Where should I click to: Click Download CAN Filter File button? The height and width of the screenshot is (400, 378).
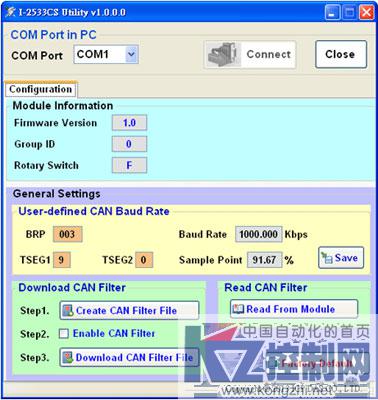tap(129, 358)
